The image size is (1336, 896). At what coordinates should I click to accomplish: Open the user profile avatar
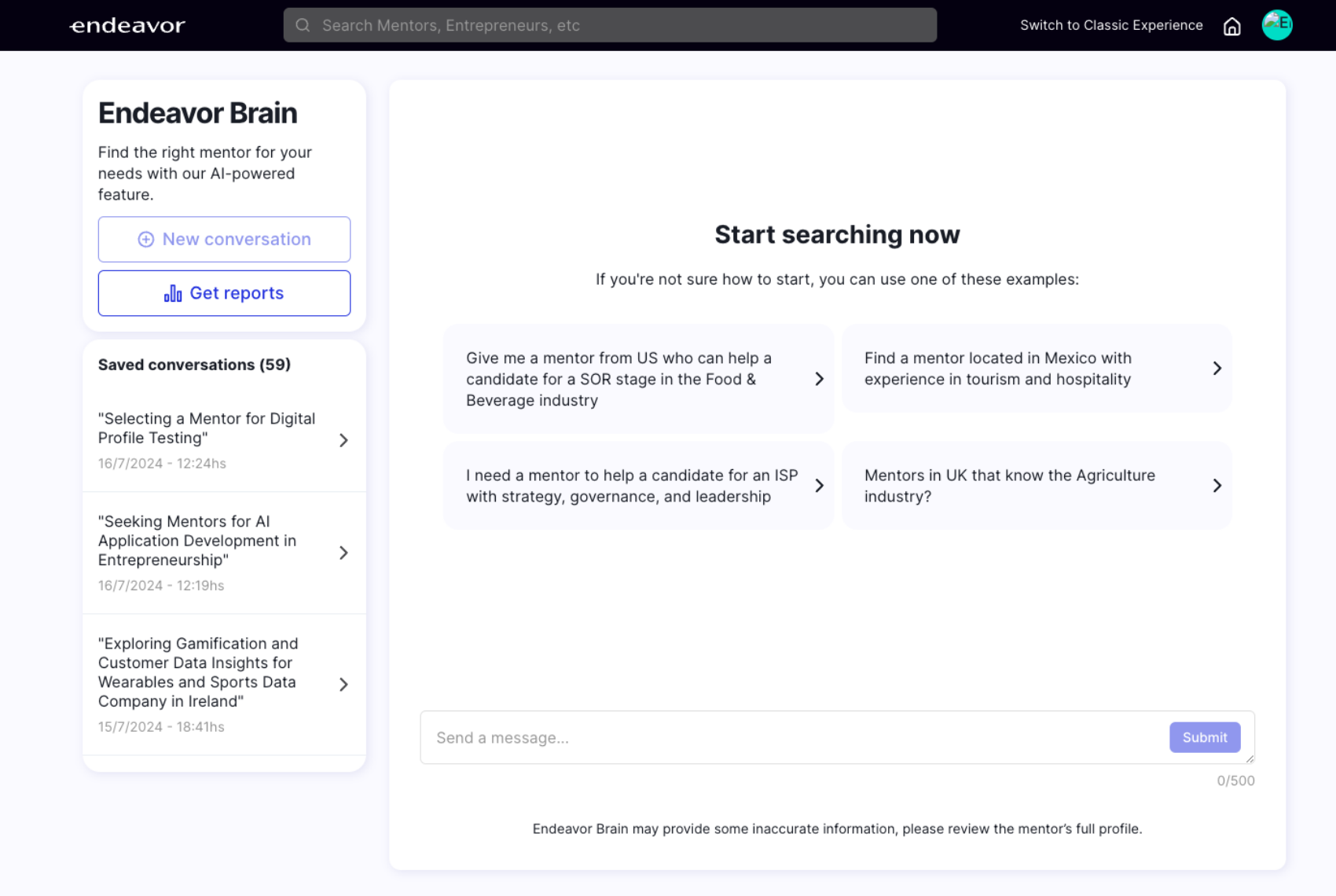click(x=1276, y=25)
